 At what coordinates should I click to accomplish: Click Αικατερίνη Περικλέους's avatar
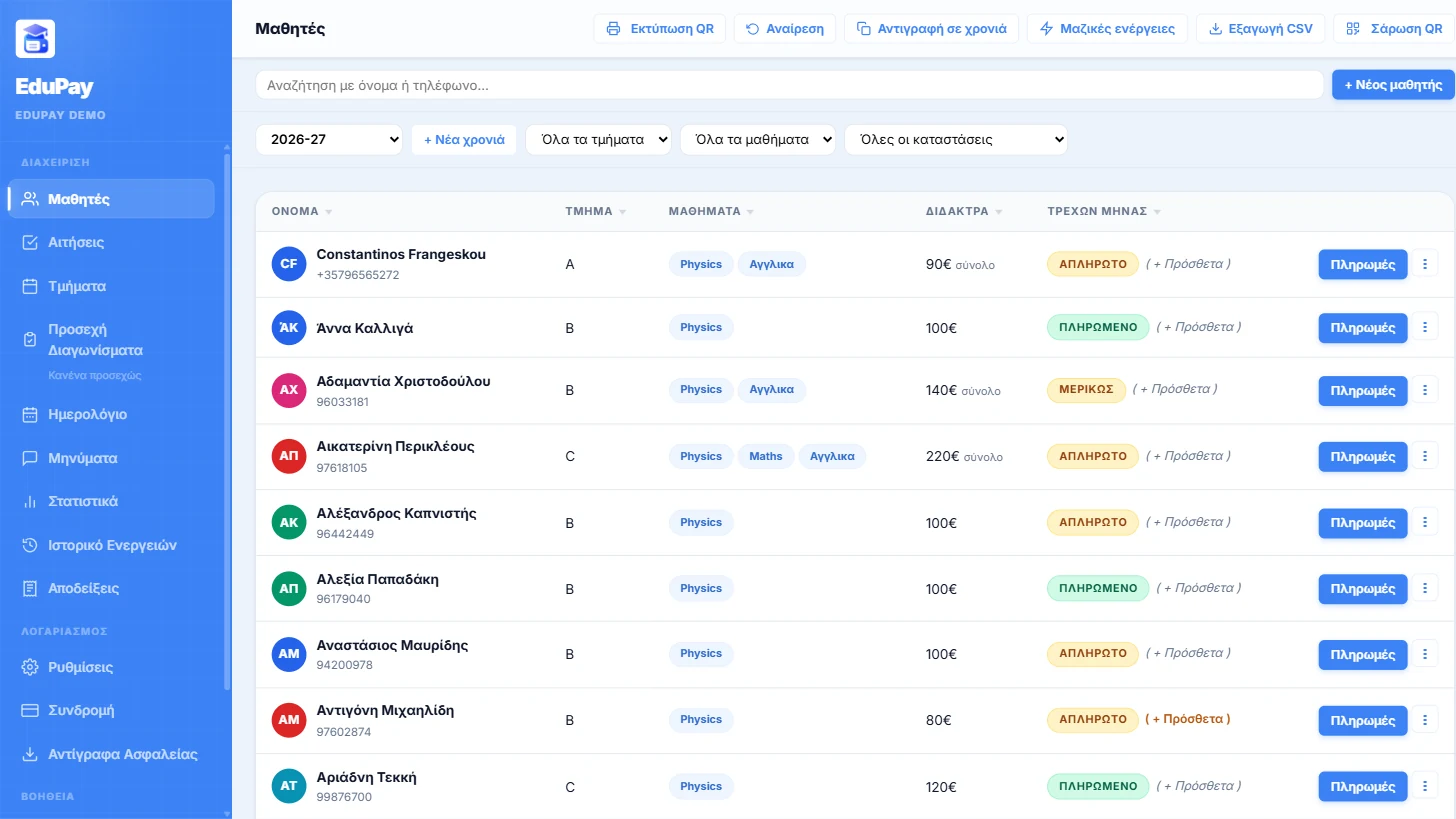coord(289,456)
